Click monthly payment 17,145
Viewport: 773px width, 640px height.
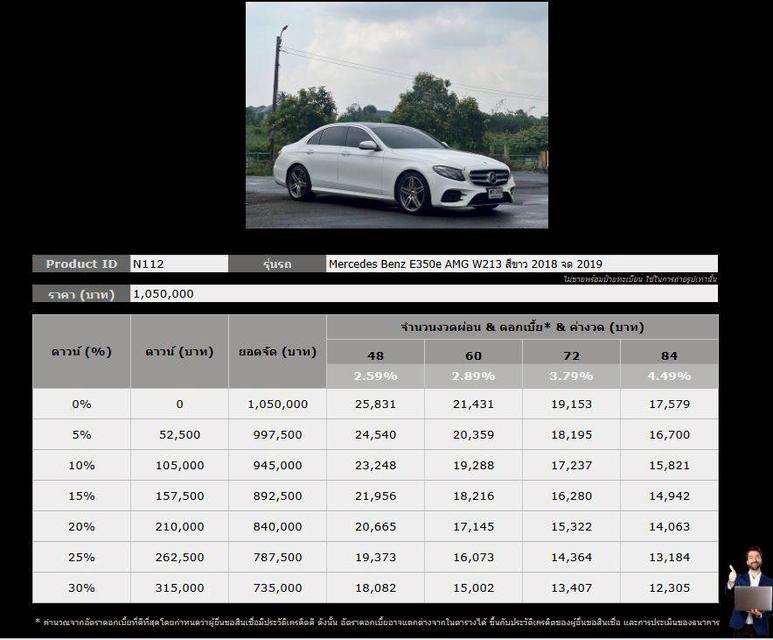click(x=473, y=527)
